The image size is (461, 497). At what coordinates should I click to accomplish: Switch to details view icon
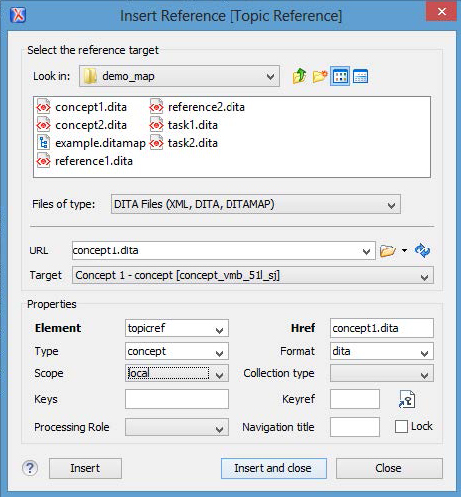tap(360, 76)
